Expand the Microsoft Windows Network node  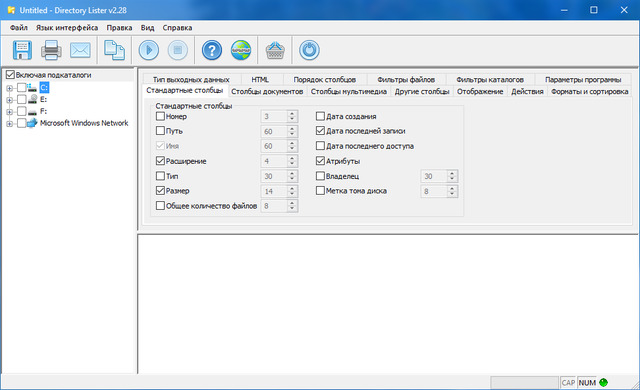(x=9, y=123)
